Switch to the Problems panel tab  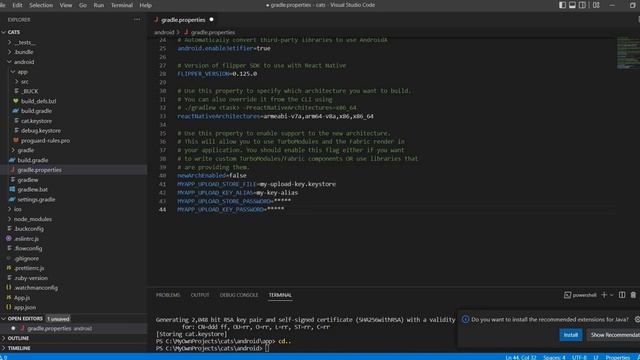coord(168,295)
